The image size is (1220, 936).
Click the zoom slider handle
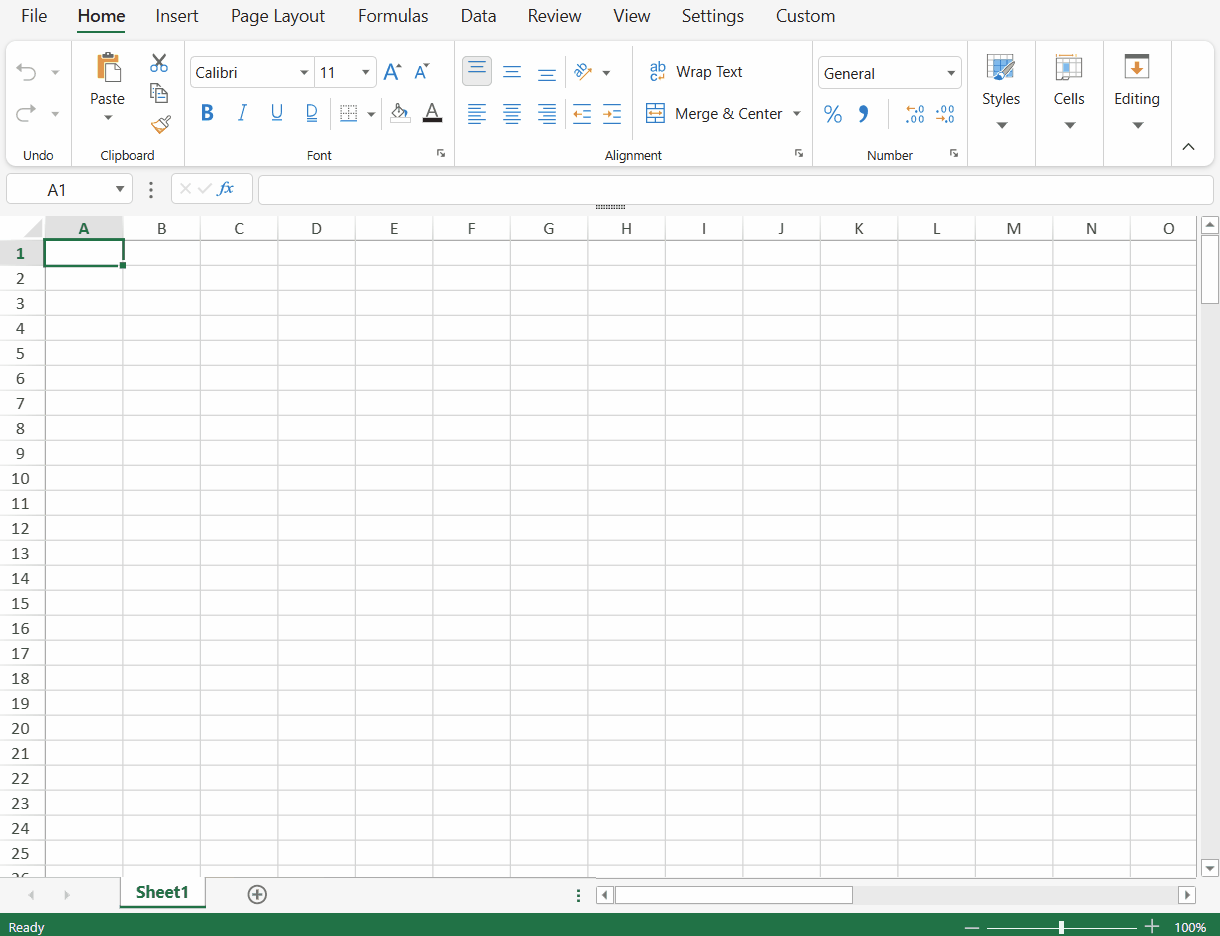pos(1061,928)
